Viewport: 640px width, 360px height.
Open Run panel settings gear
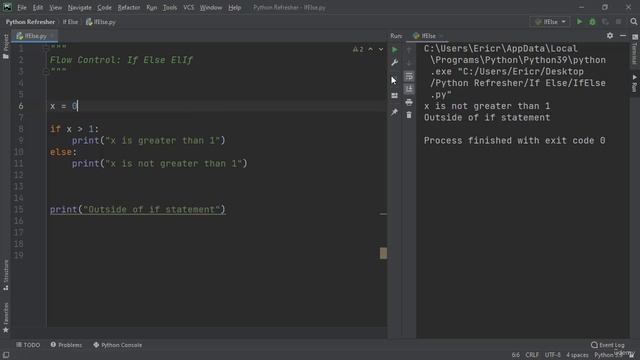click(x=610, y=36)
